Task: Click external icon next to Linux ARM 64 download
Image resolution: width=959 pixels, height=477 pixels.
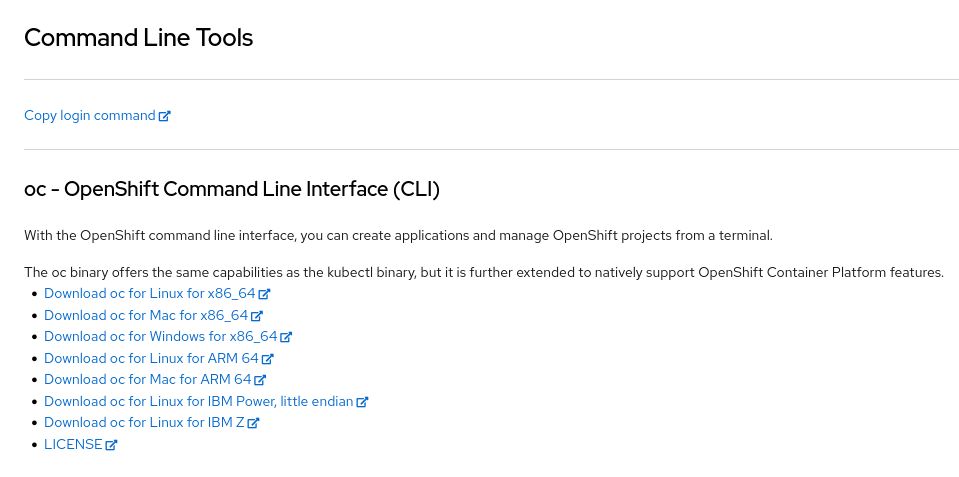Action: click(x=268, y=359)
